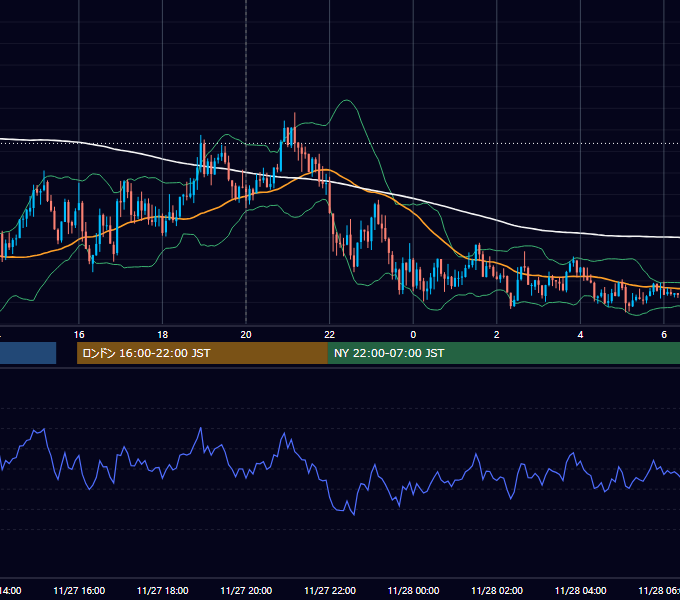680x600 pixels.
Task: Click the "4" hour label on price chart axis
Action: 580,335
